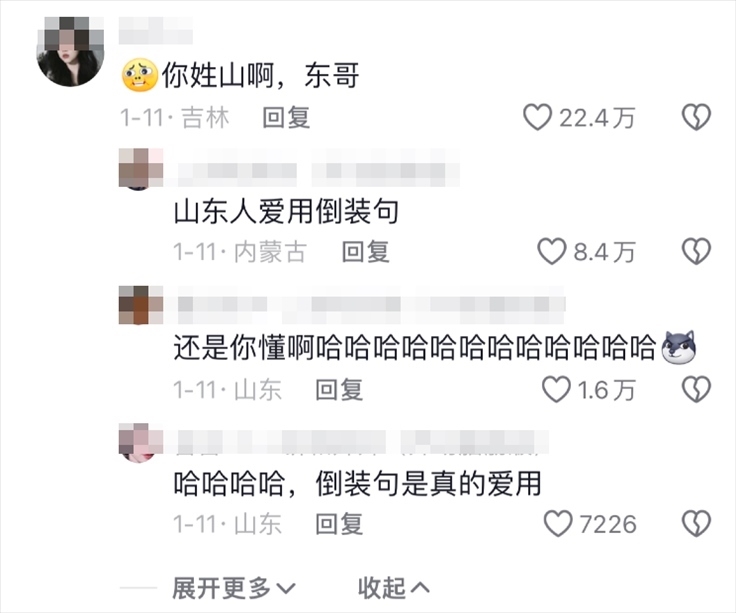Open avatar of 山东人爱用倒装句 commenter
The image size is (736, 613).
coord(140,169)
